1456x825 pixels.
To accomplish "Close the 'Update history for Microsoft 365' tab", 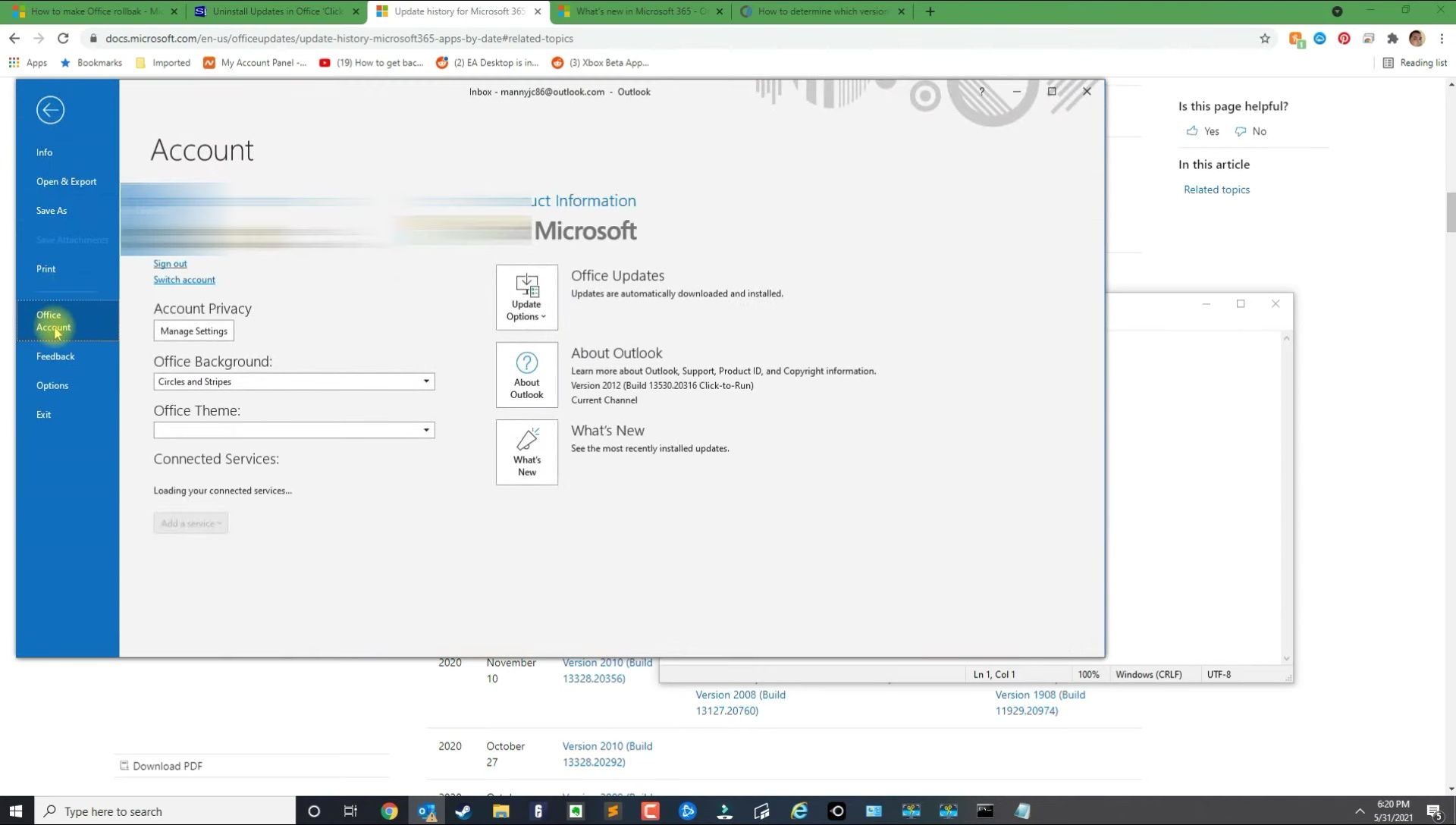I will [x=538, y=11].
